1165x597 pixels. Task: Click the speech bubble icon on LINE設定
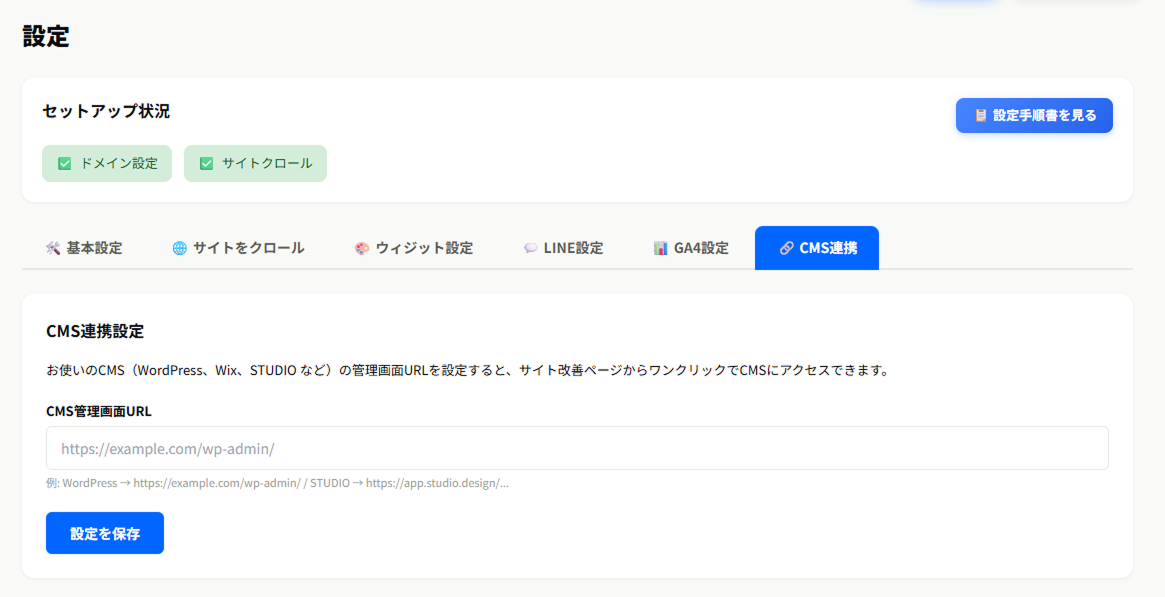tap(530, 248)
